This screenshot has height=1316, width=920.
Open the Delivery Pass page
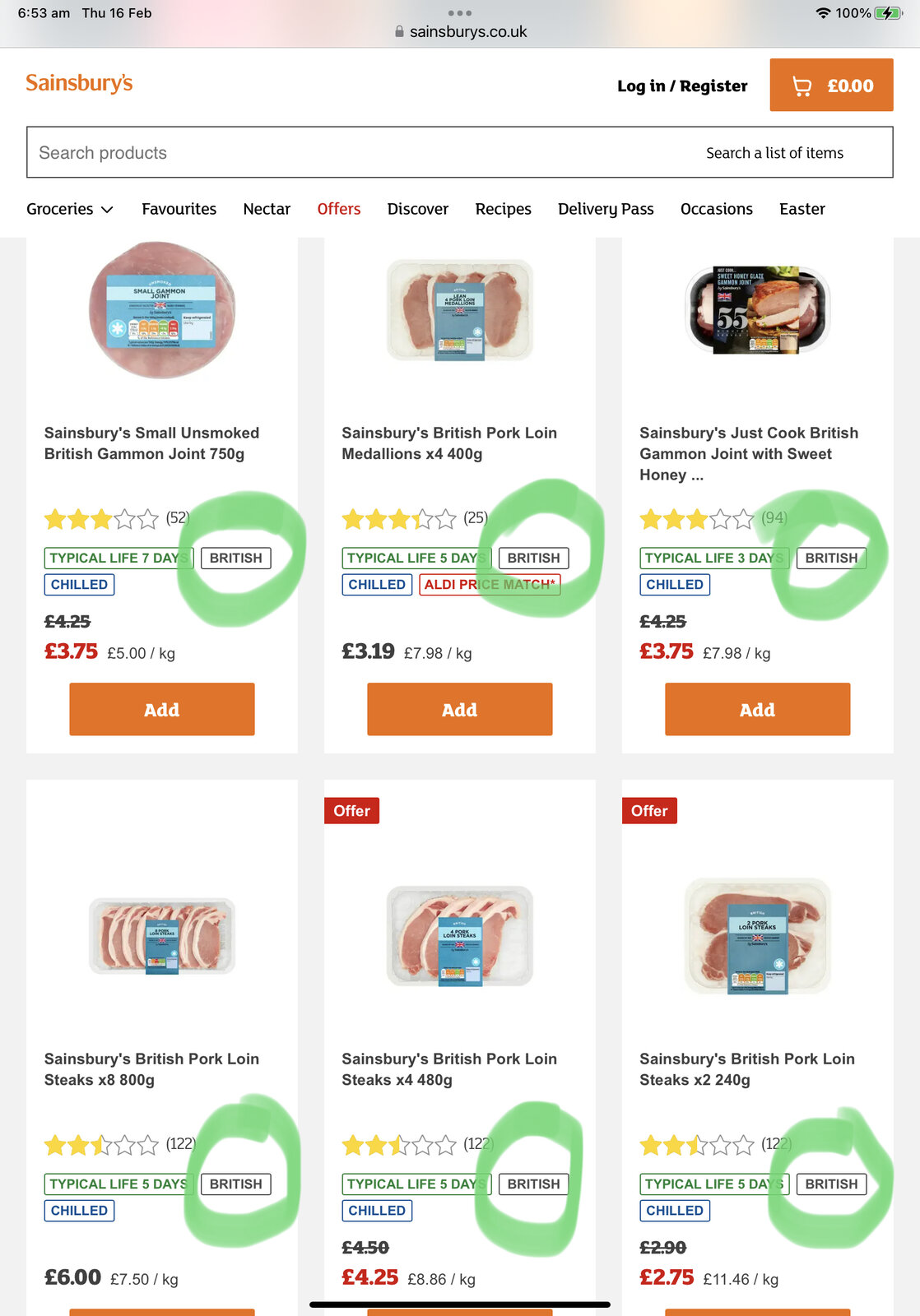(x=606, y=209)
